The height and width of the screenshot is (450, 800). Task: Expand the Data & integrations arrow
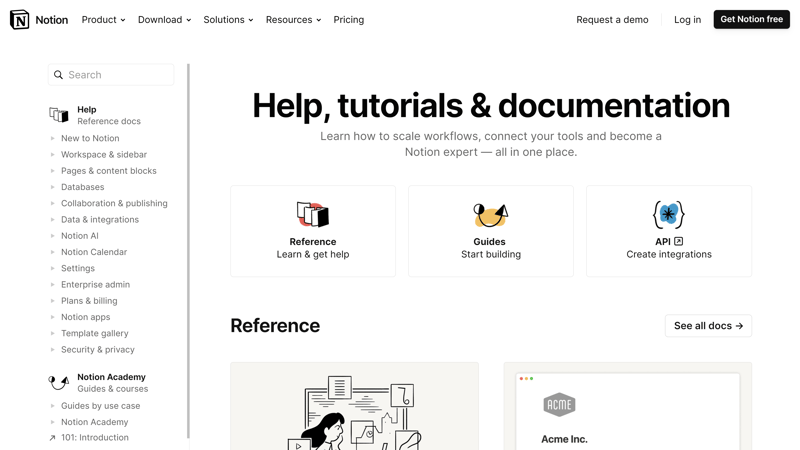tap(52, 220)
